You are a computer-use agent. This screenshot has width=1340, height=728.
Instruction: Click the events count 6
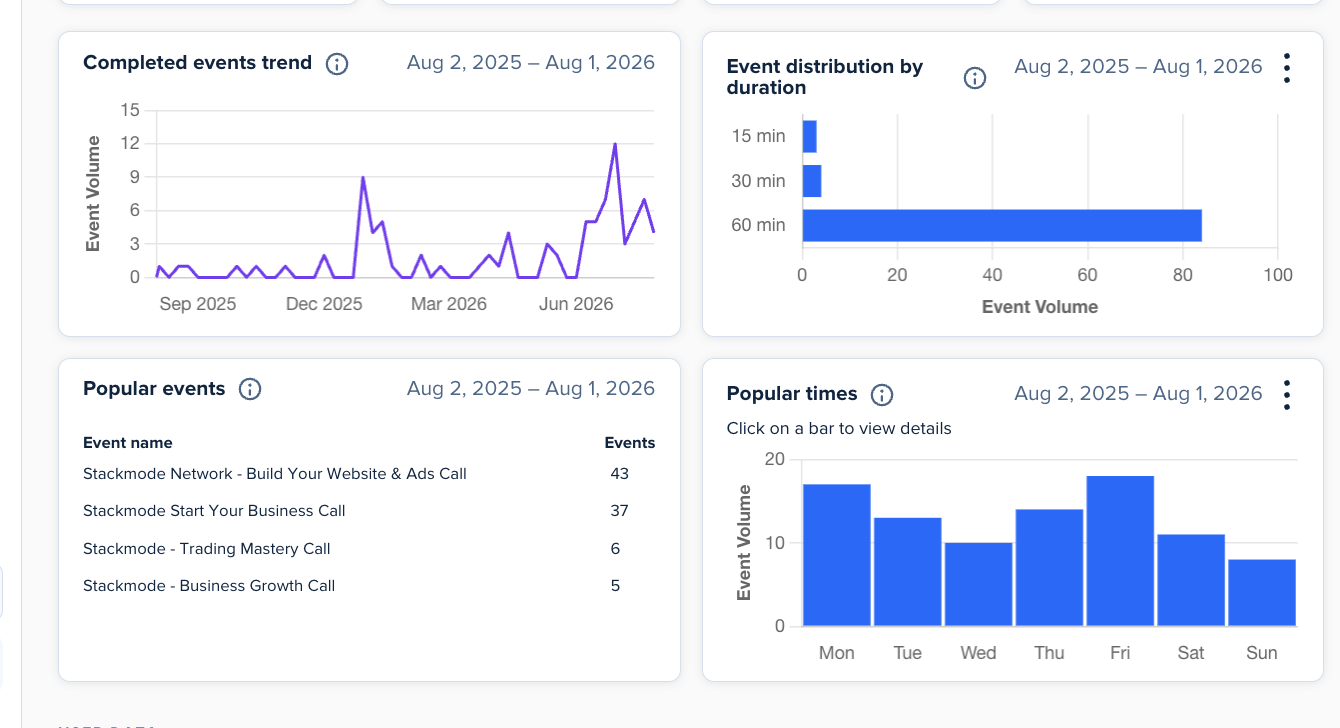(x=615, y=549)
